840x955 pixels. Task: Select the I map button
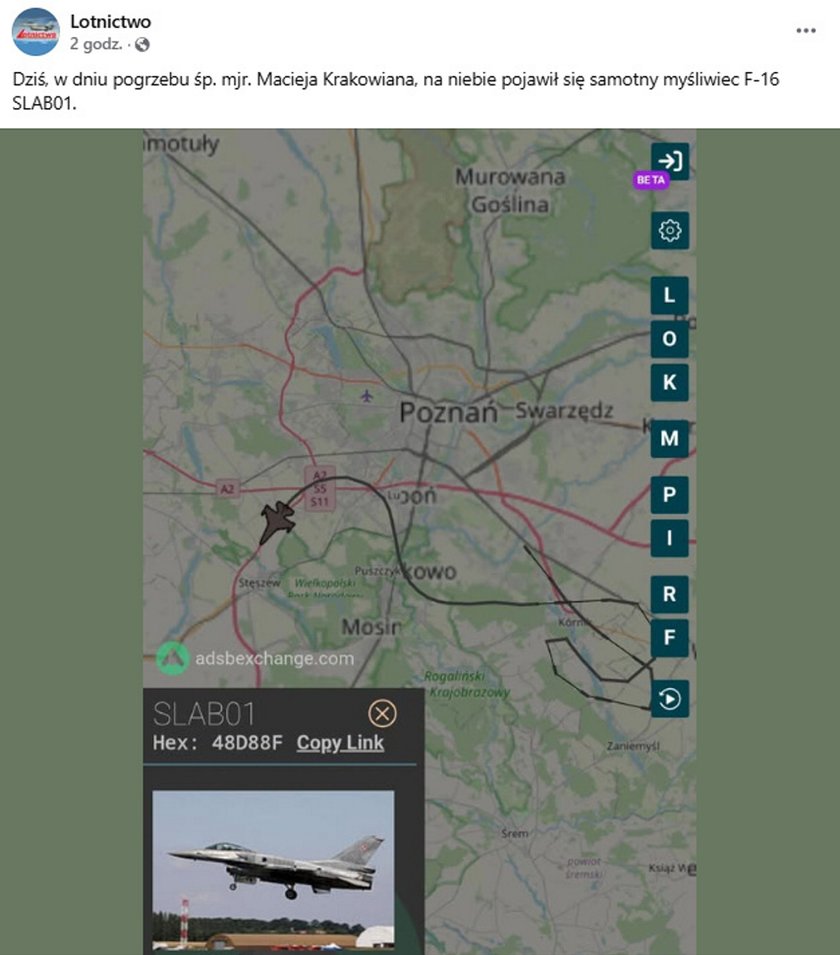click(x=669, y=538)
